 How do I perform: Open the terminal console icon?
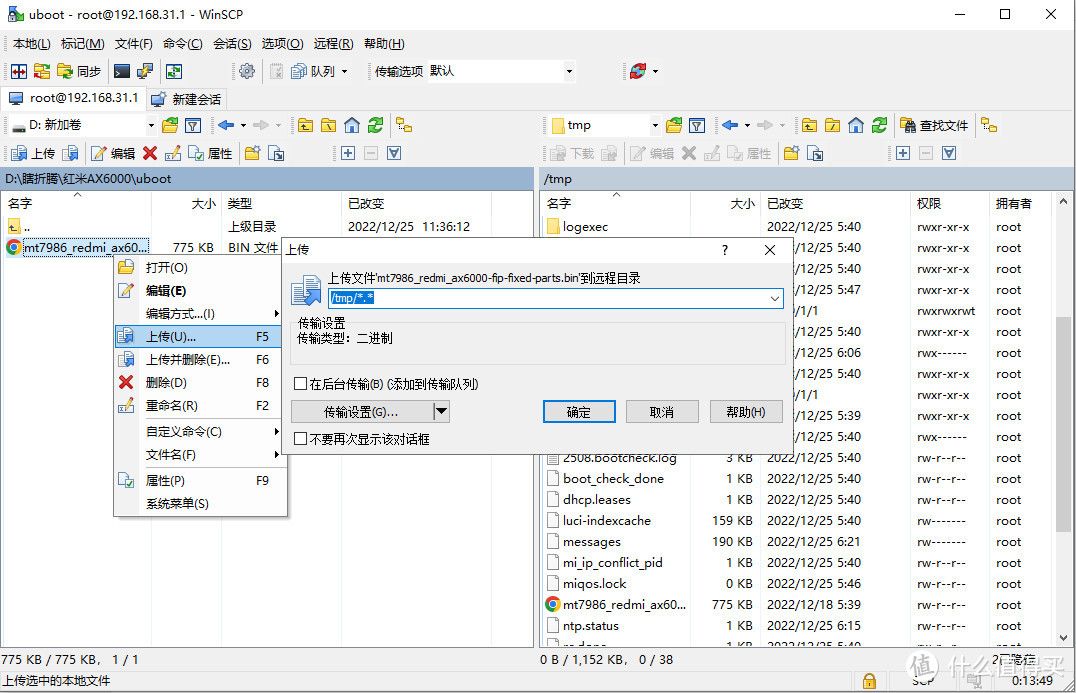tap(121, 71)
